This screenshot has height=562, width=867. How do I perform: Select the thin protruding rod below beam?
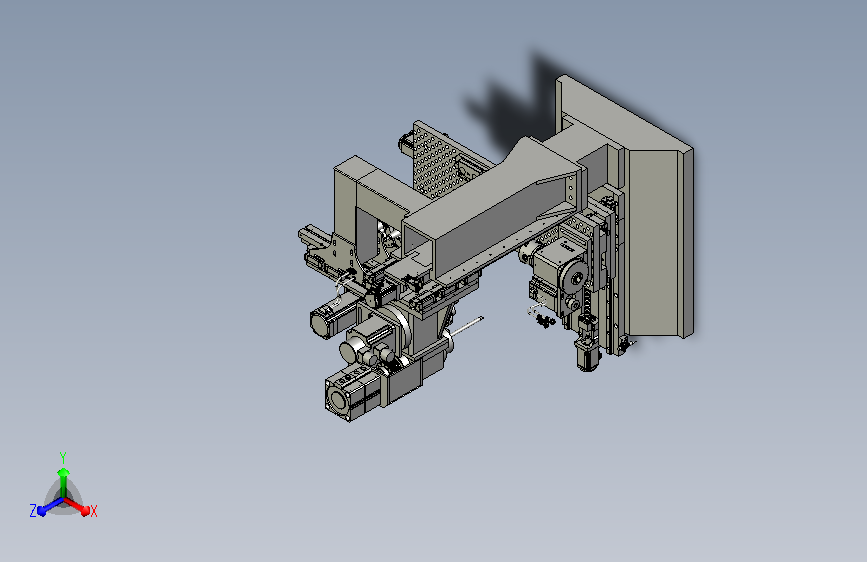click(x=466, y=327)
